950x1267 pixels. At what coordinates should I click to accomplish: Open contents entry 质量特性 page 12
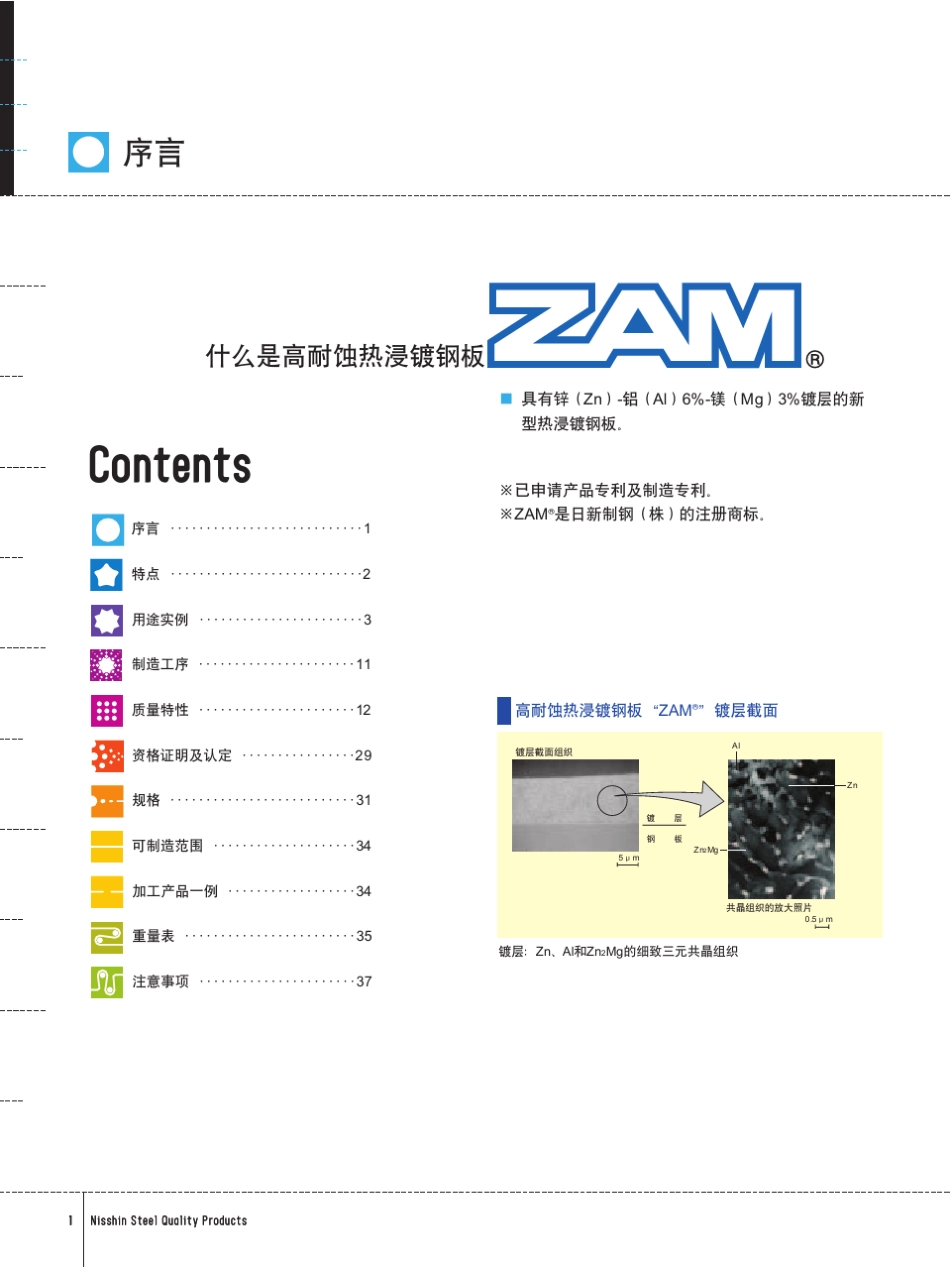pyautogui.click(x=251, y=710)
